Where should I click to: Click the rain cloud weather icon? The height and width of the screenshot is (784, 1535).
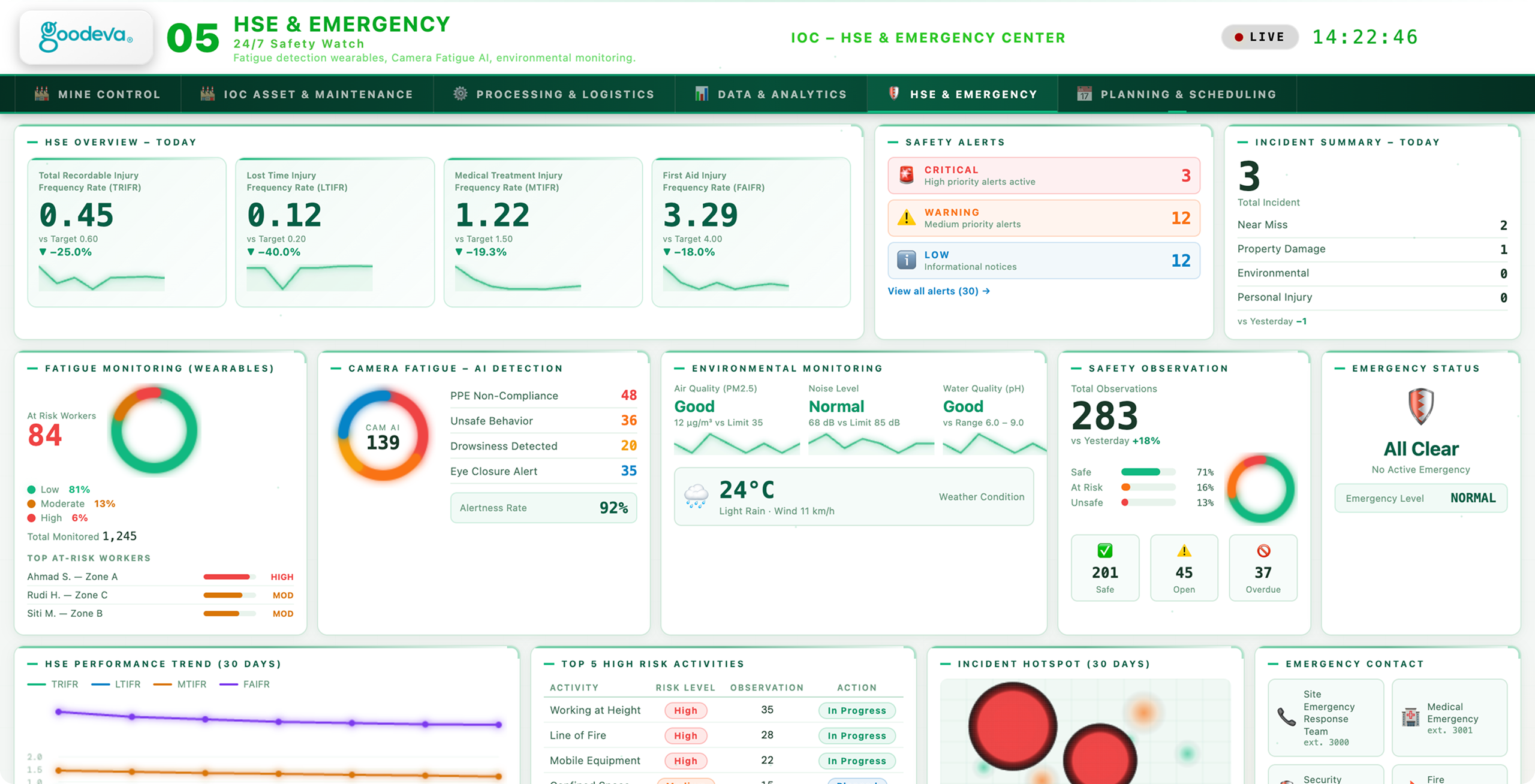click(x=696, y=496)
